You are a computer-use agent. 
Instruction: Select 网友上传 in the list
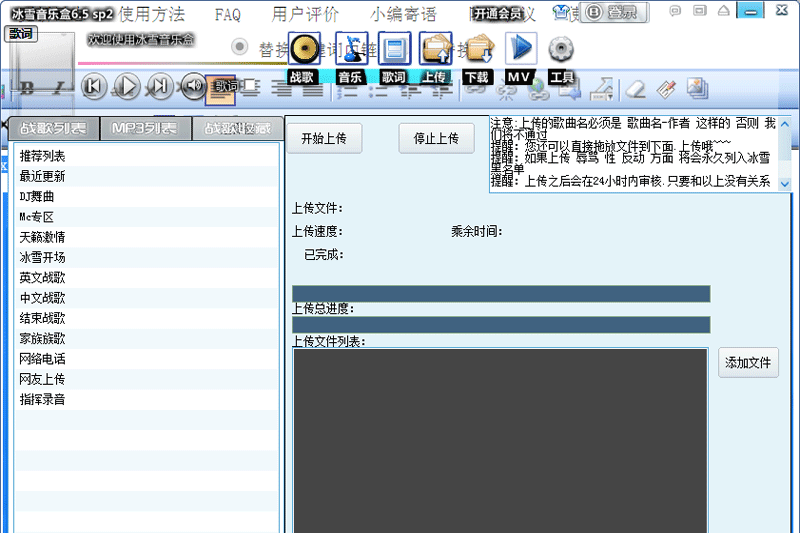coord(146,379)
